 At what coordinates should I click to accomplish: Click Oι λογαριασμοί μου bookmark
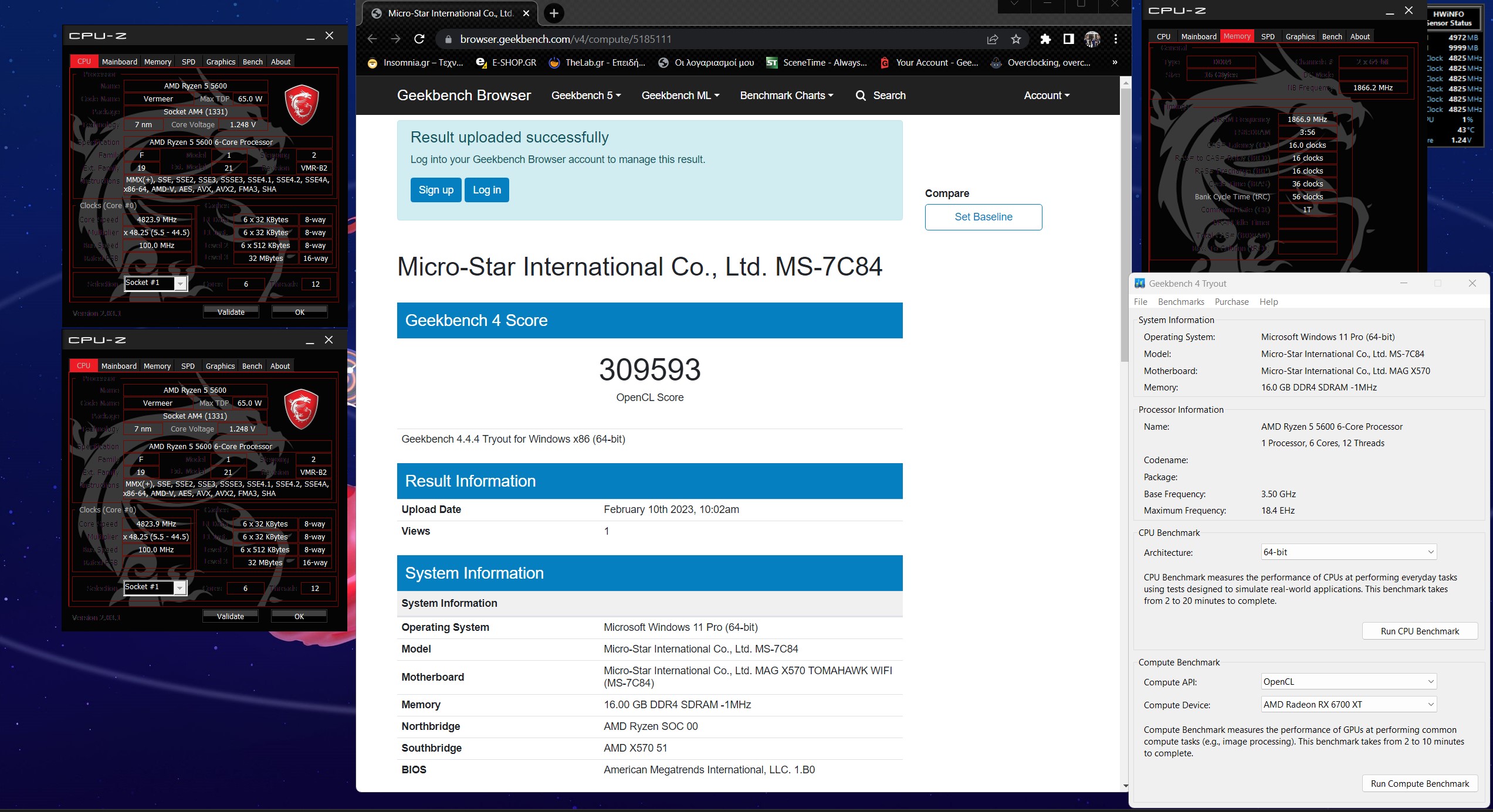[706, 63]
